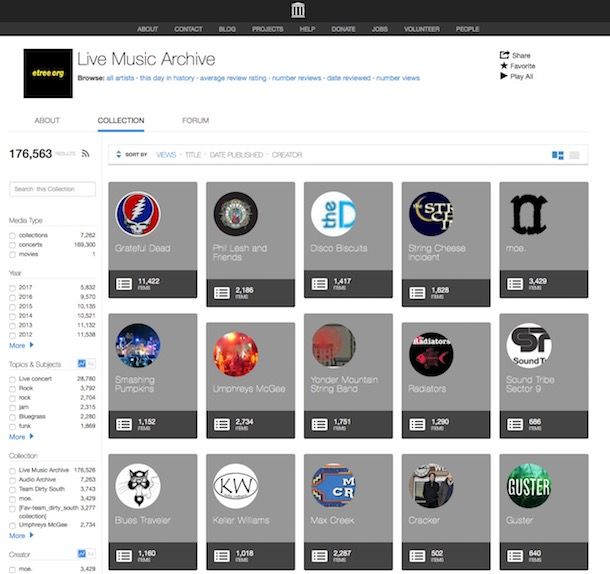Click the String Cheese Incident logo
The width and height of the screenshot is (610, 574).
point(431,214)
